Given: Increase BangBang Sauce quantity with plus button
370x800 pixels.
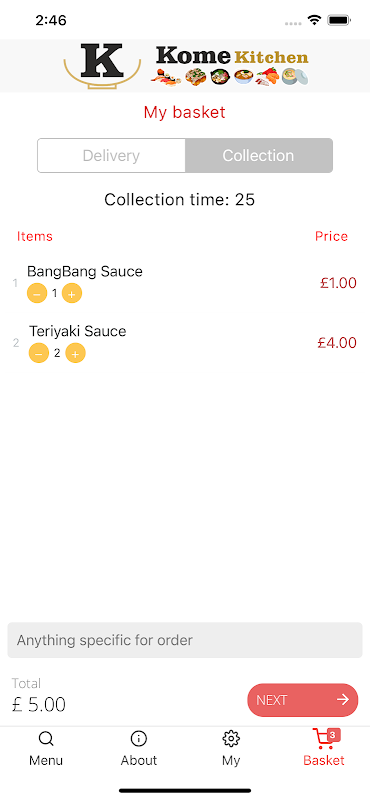Looking at the screenshot, I should (x=72, y=293).
